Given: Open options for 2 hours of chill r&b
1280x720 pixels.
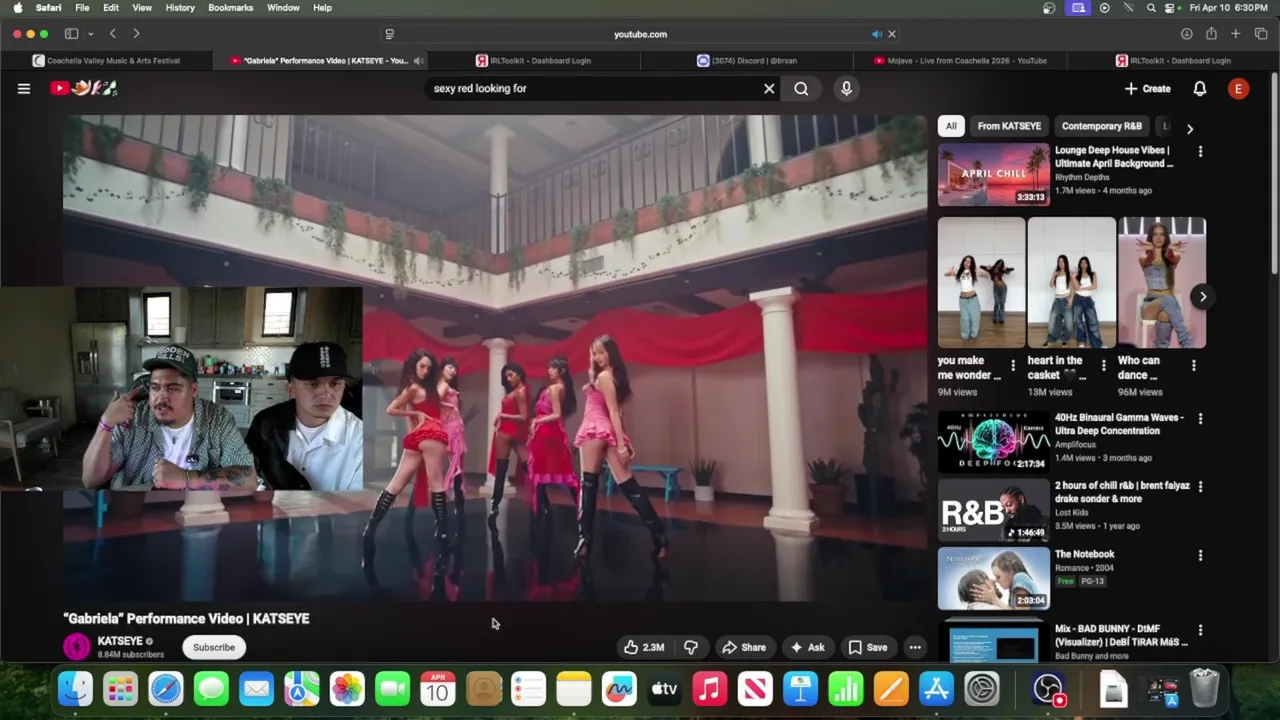Looking at the screenshot, I should [1200, 487].
